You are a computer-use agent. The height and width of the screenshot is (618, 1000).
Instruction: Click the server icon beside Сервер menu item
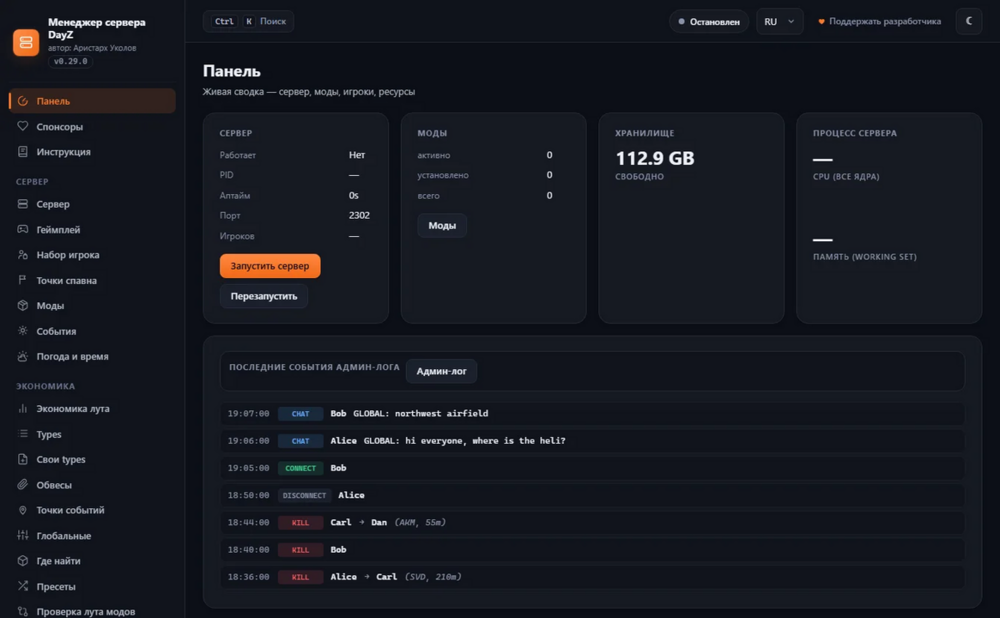[23, 204]
